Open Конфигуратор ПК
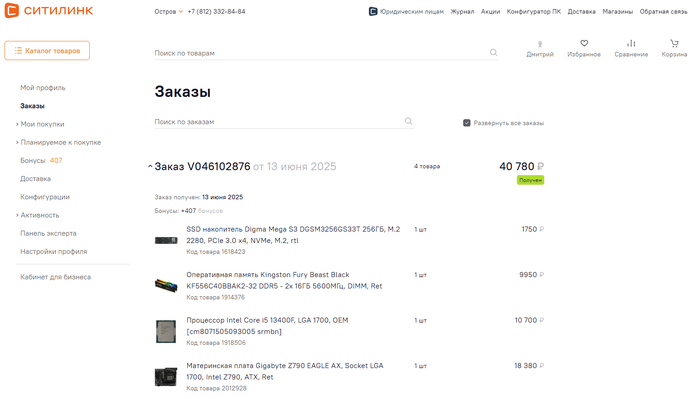The width and height of the screenshot is (700, 399). (x=533, y=12)
